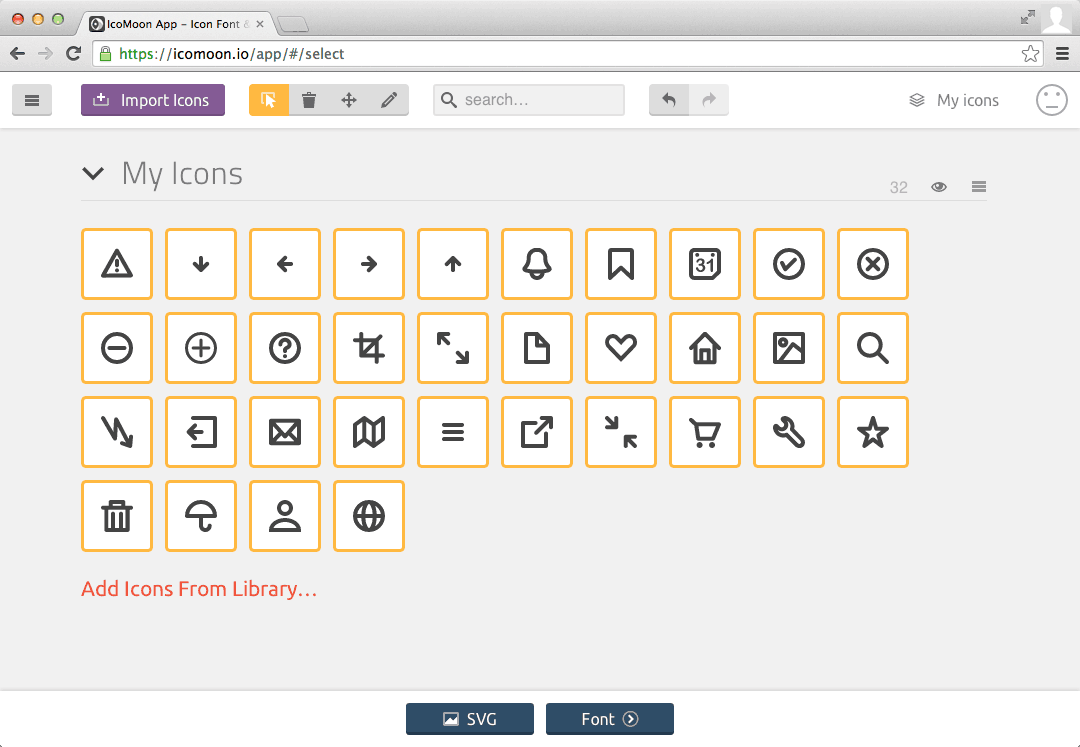Switch to the IcoMoon App browser tab
The height and width of the screenshot is (747, 1080).
(x=160, y=23)
